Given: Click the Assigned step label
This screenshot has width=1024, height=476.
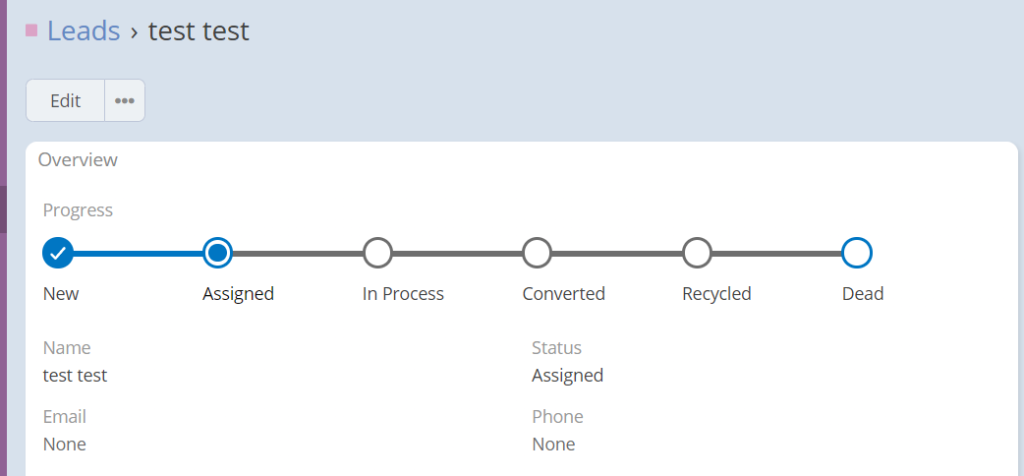Looking at the screenshot, I should pyautogui.click(x=238, y=294).
